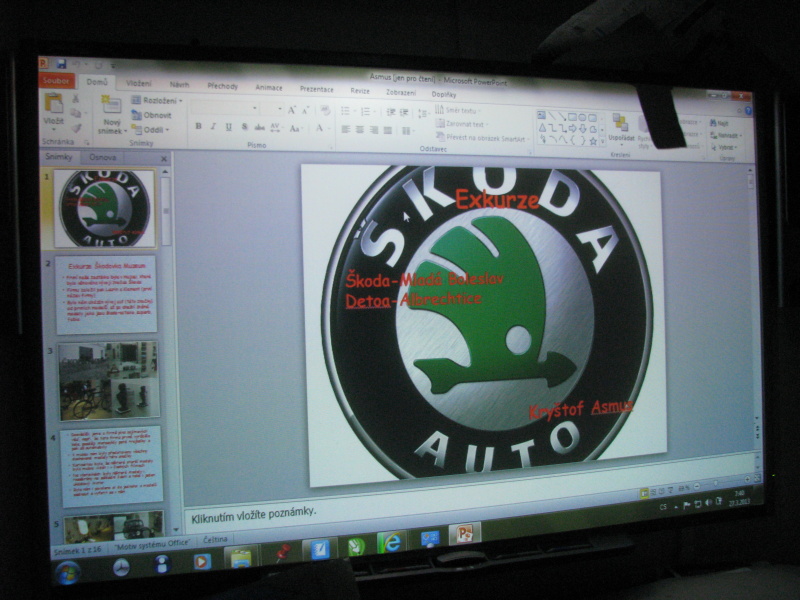Select the rectangle shape in shapes gallery
The width and height of the screenshot is (800, 600).
[572, 117]
